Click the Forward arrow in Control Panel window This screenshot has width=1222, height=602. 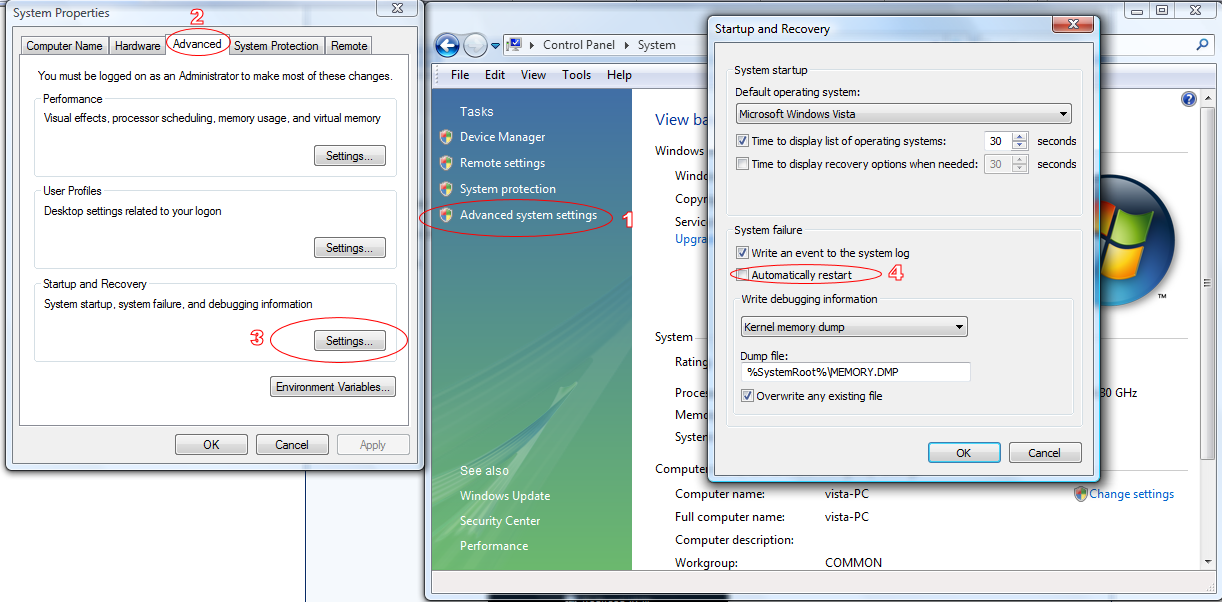(476, 45)
